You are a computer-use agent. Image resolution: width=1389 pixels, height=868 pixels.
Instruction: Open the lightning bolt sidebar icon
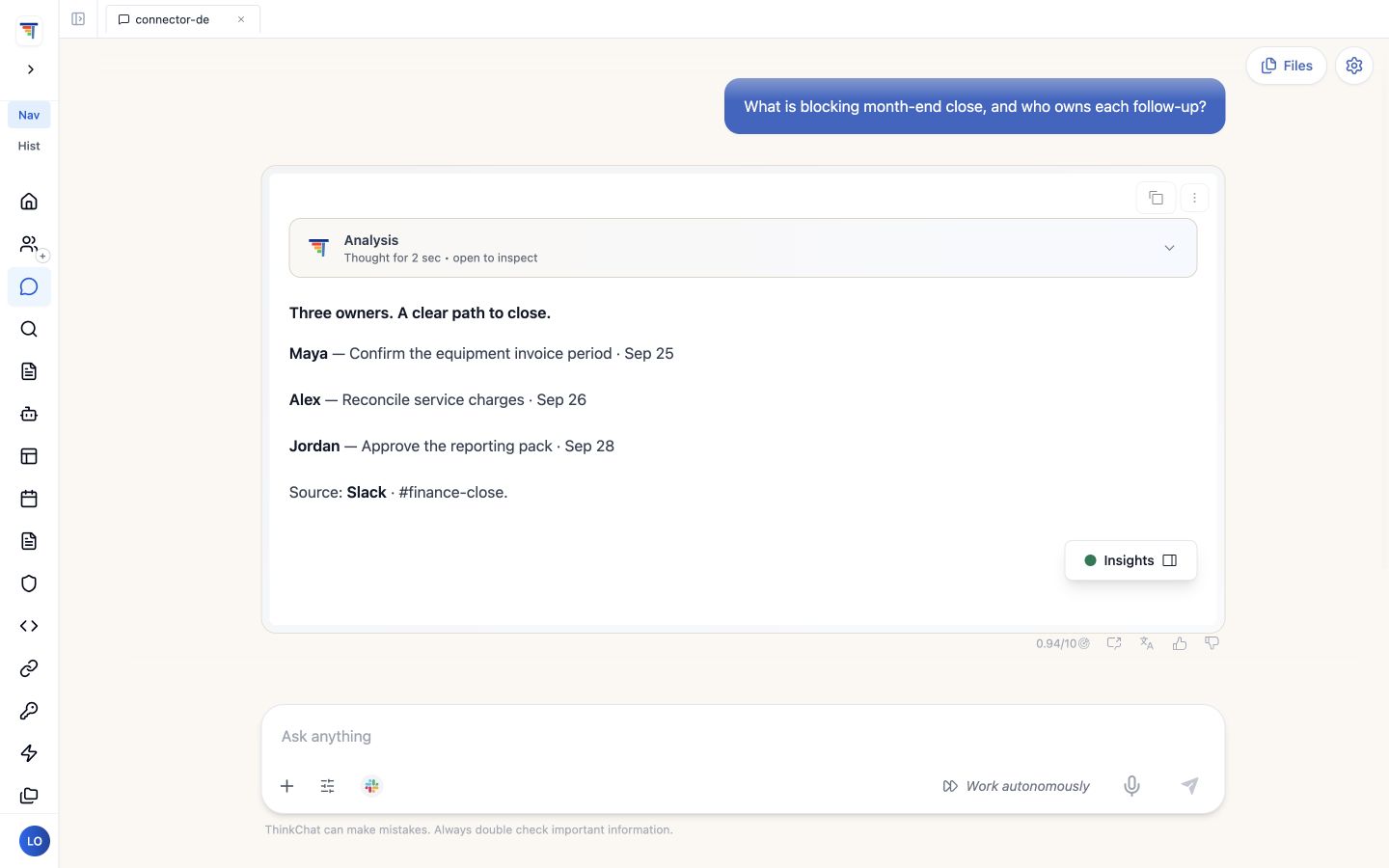29,753
